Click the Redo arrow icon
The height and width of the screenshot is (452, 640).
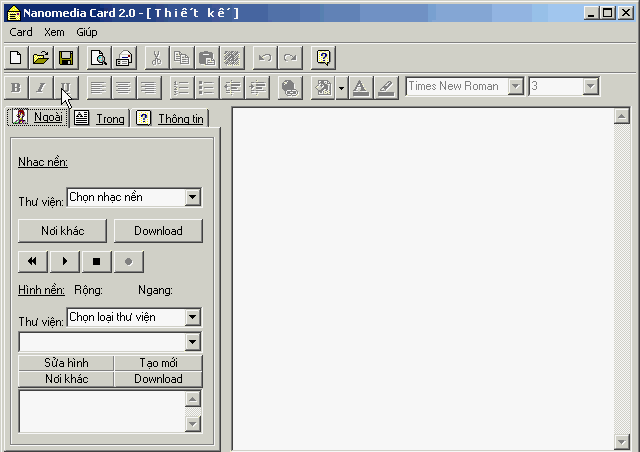point(290,58)
